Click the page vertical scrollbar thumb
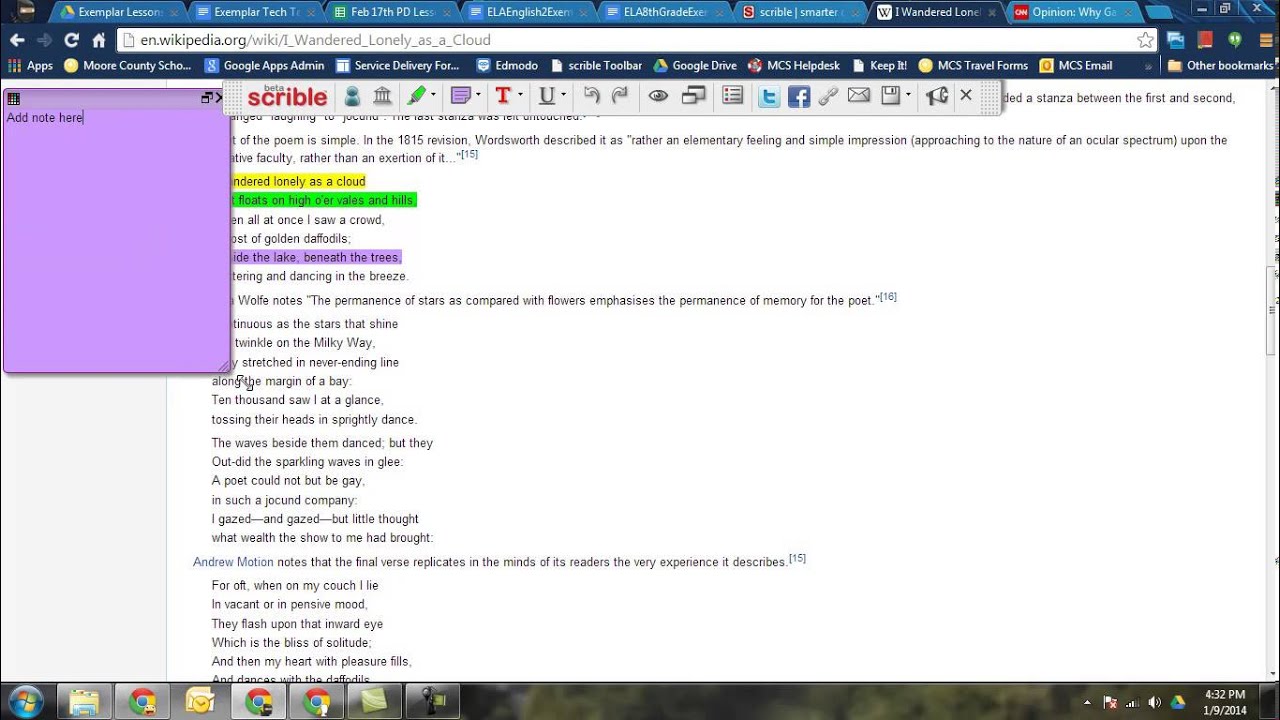Image resolution: width=1280 pixels, height=720 pixels. point(1272,310)
